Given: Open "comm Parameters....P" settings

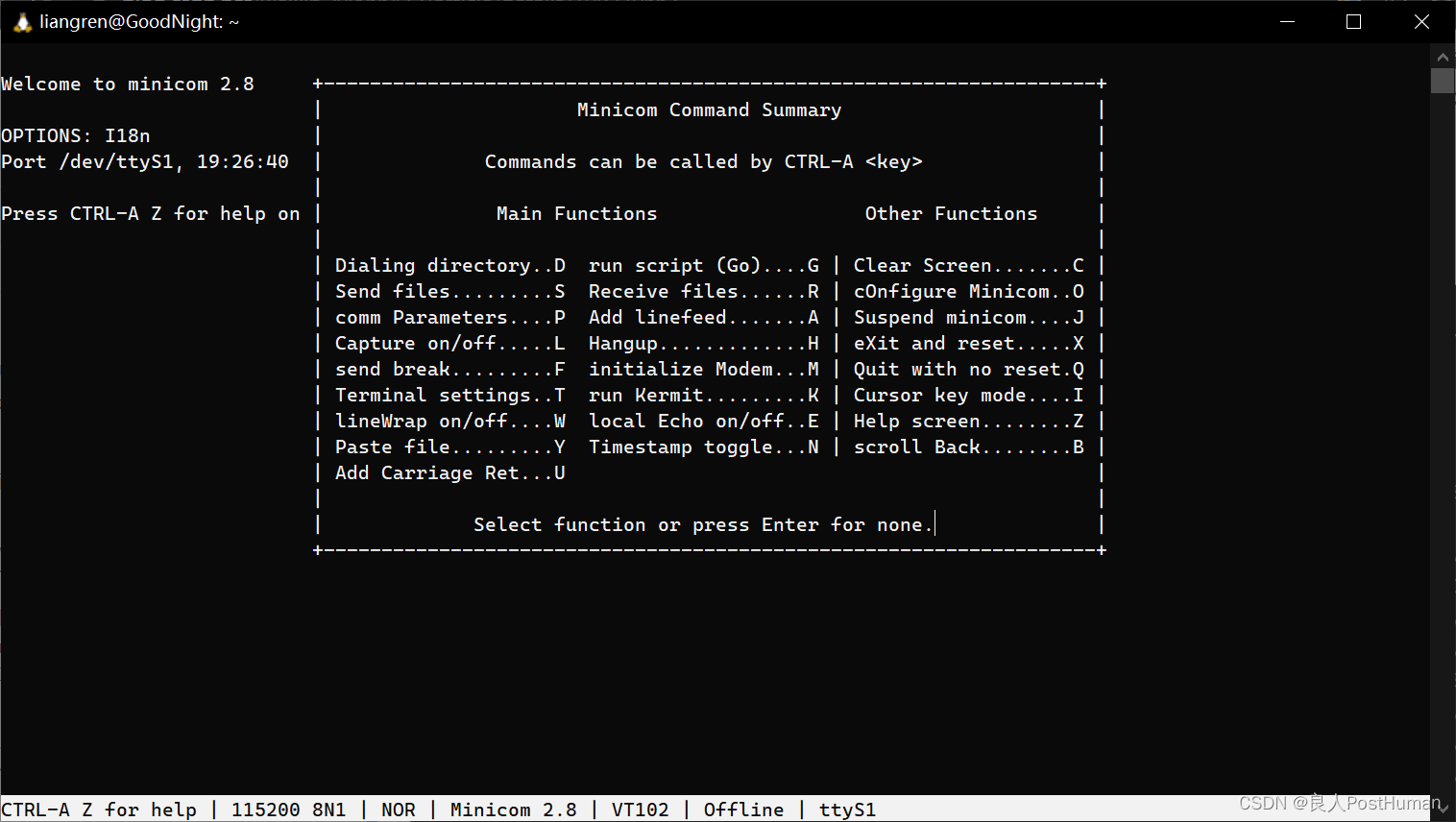Looking at the screenshot, I should [x=449, y=317].
